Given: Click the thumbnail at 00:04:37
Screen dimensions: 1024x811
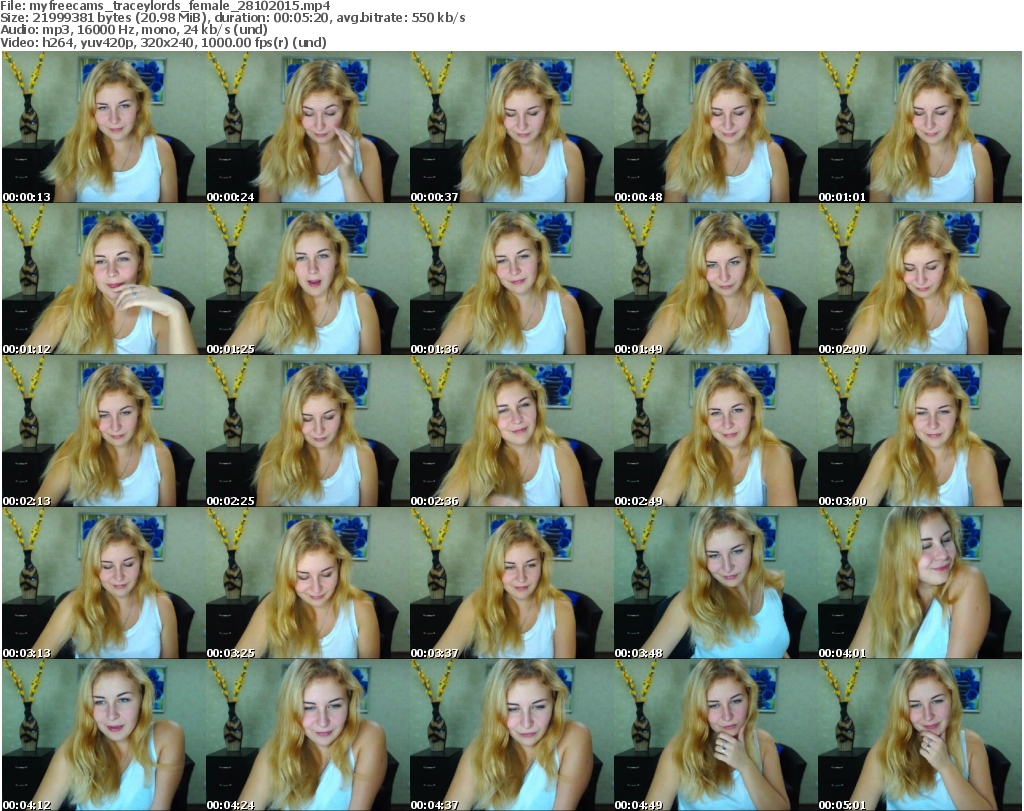Looking at the screenshot, I should click(511, 735).
